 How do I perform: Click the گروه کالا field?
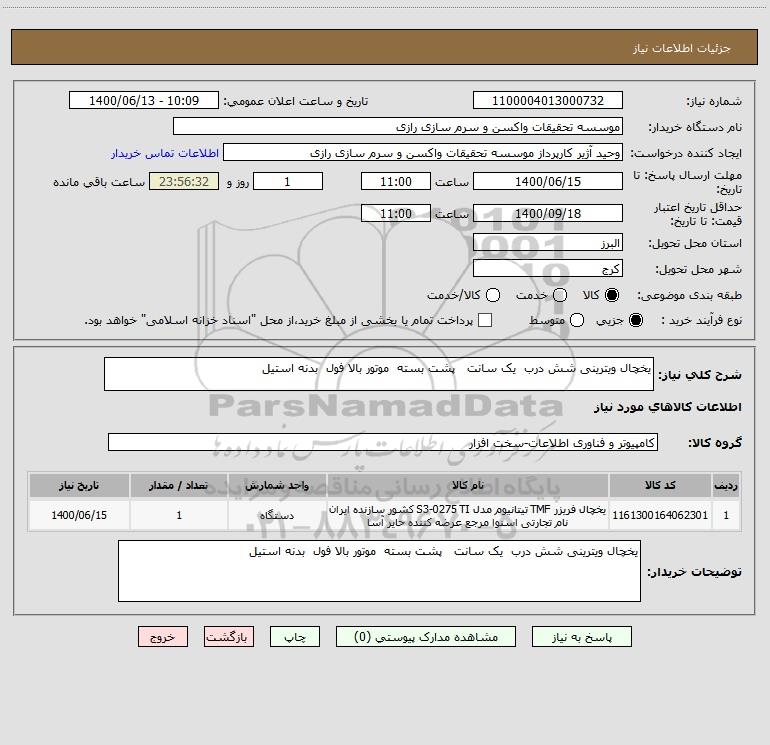(x=383, y=442)
